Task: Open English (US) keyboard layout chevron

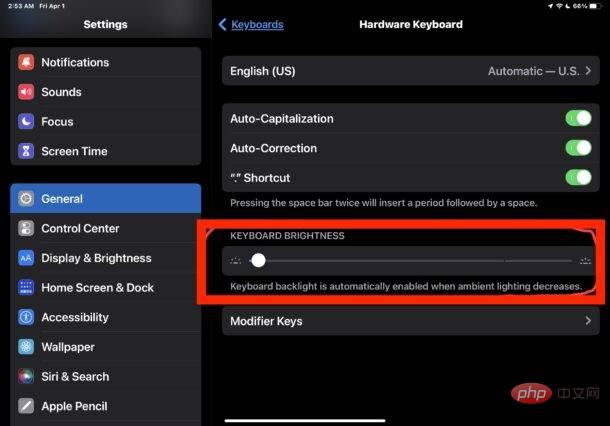Action: (x=588, y=71)
